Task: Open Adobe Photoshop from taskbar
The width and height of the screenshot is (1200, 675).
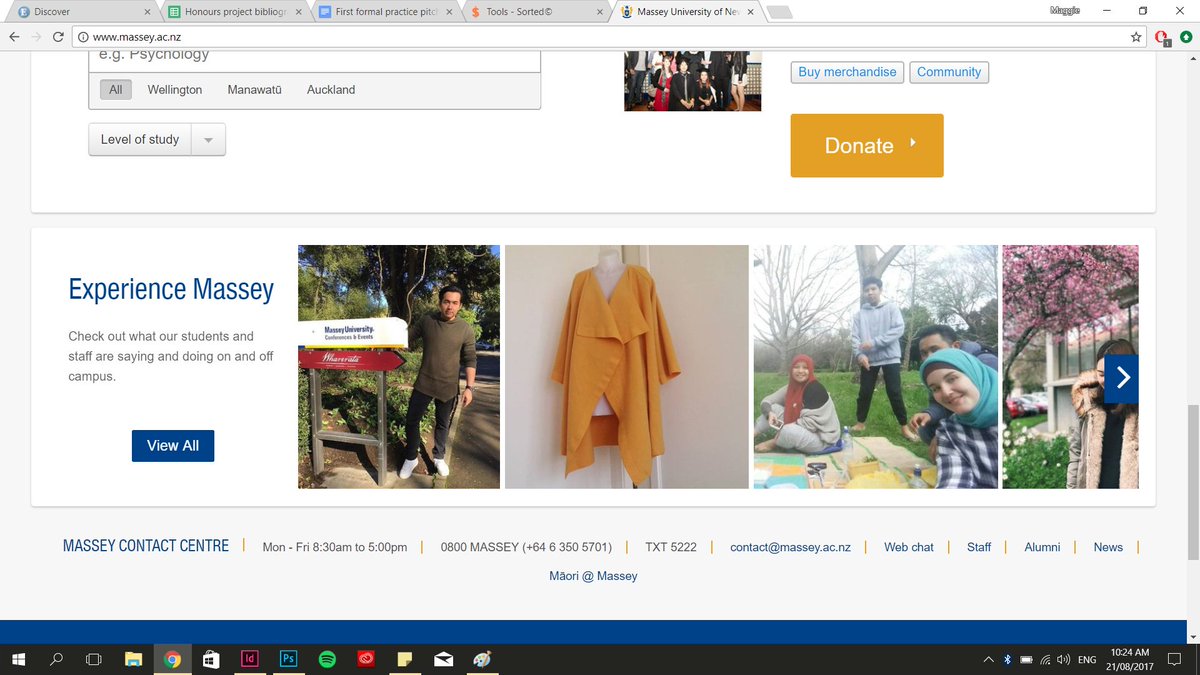Action: pyautogui.click(x=288, y=660)
